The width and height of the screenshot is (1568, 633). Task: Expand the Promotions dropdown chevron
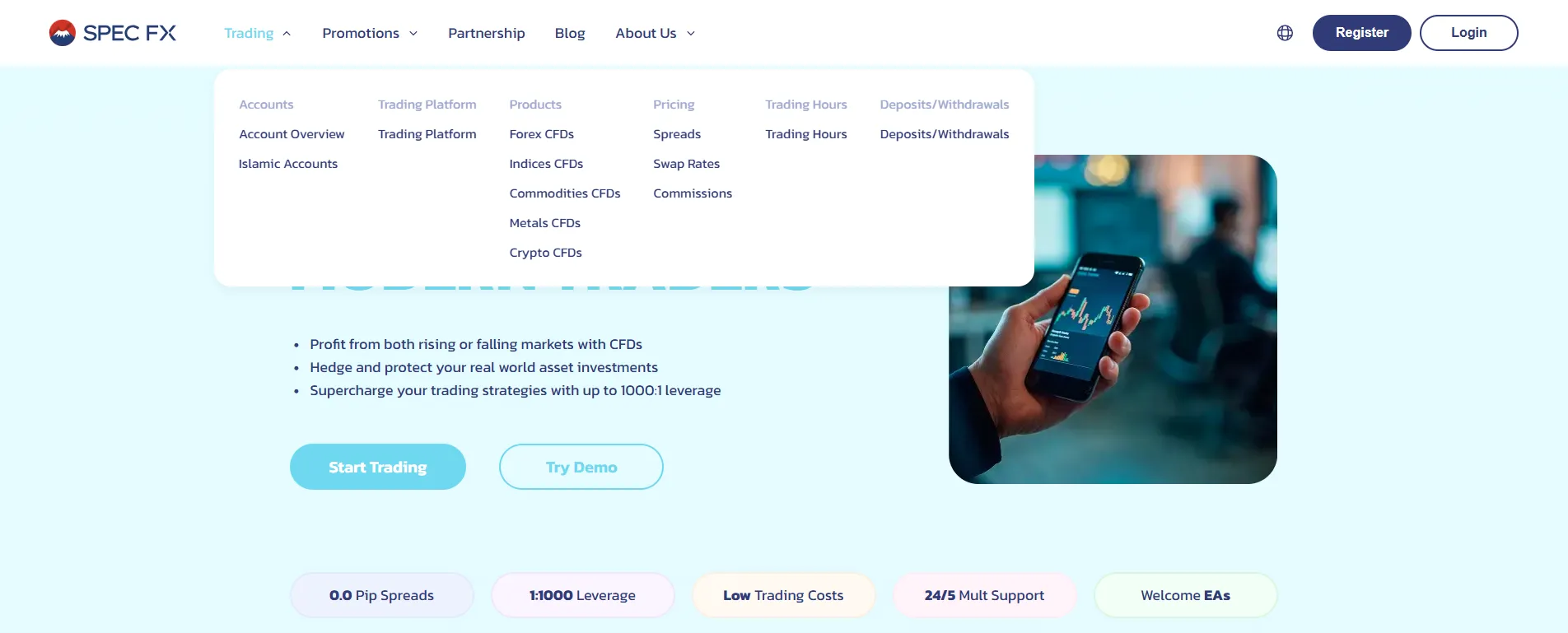point(413,34)
